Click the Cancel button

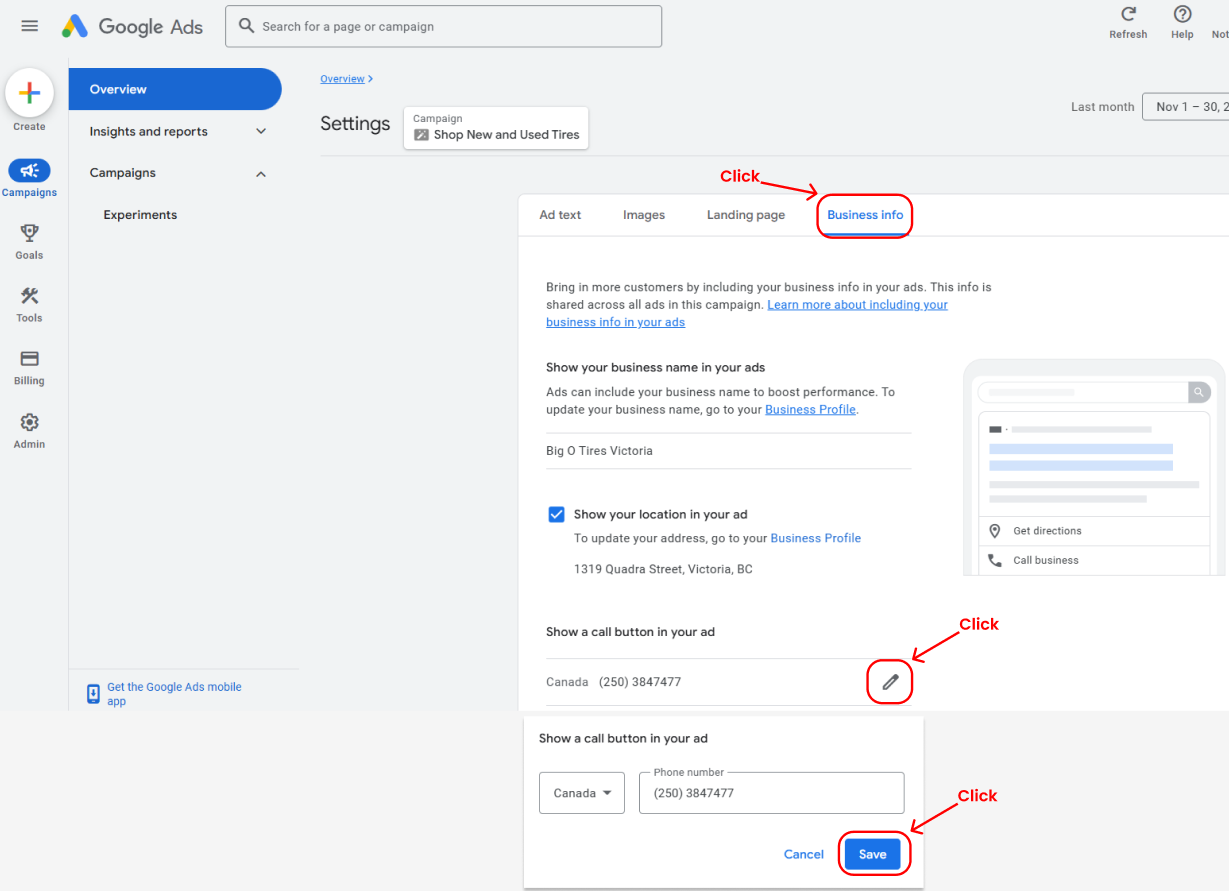pyautogui.click(x=804, y=854)
